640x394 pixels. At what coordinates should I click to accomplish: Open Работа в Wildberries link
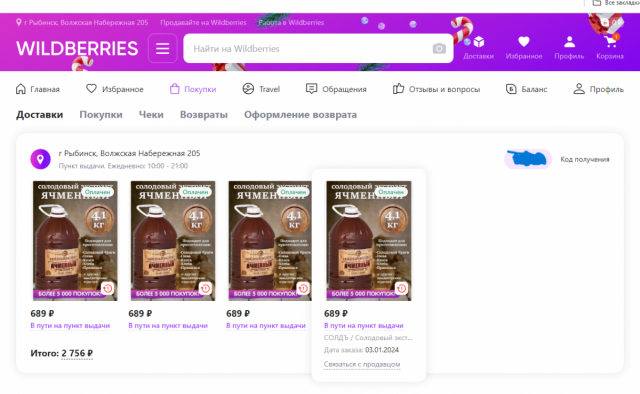click(x=291, y=22)
